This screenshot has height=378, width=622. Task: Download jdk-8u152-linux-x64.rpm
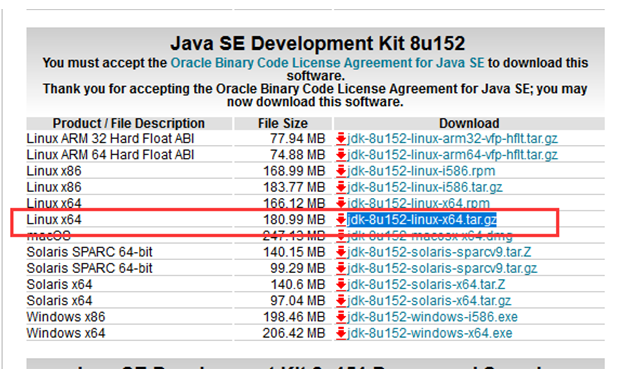click(418, 203)
